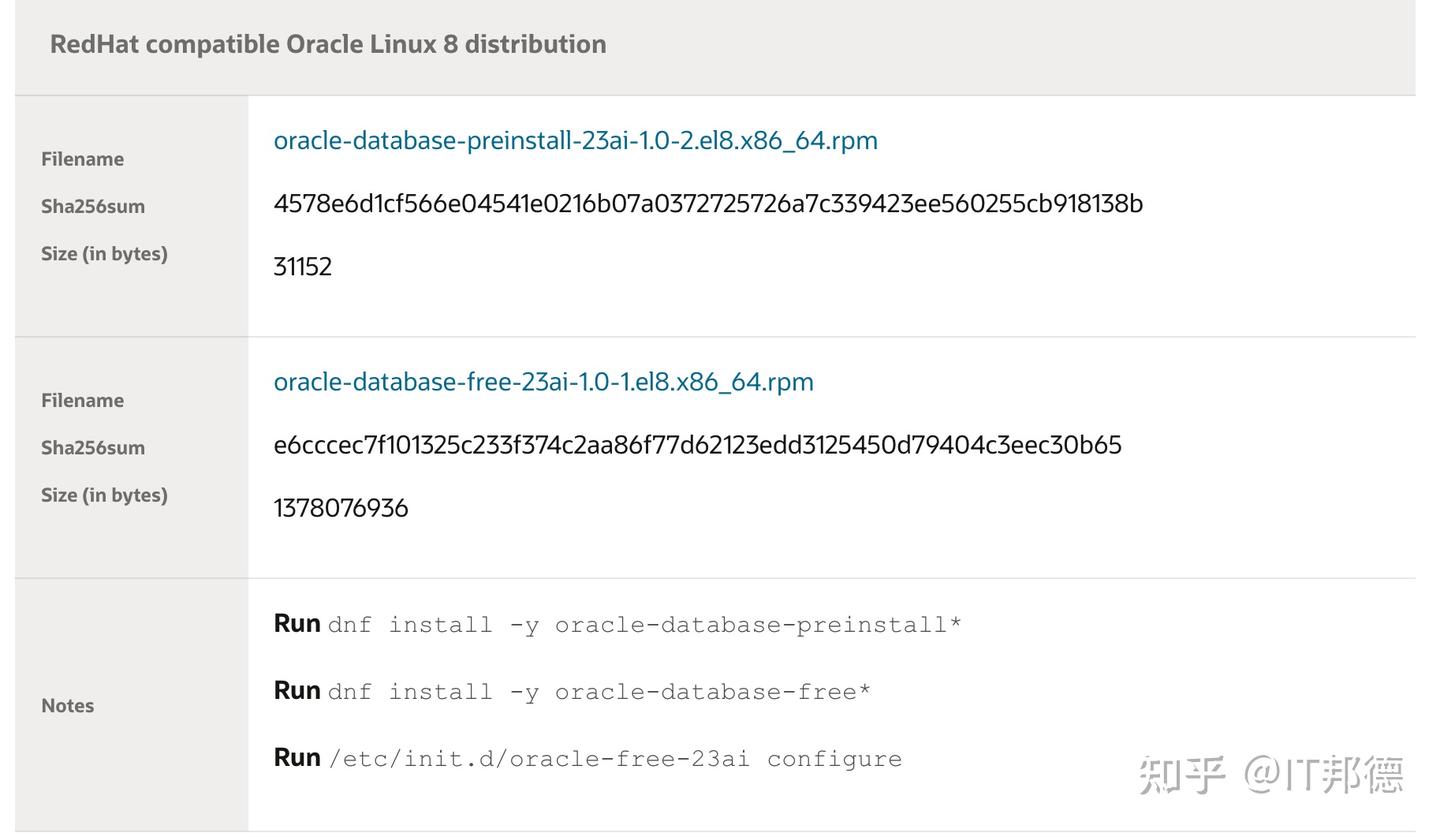Click the dnf install oracle-database-free* command
Viewport: 1440px width, 833px height.
(x=599, y=692)
